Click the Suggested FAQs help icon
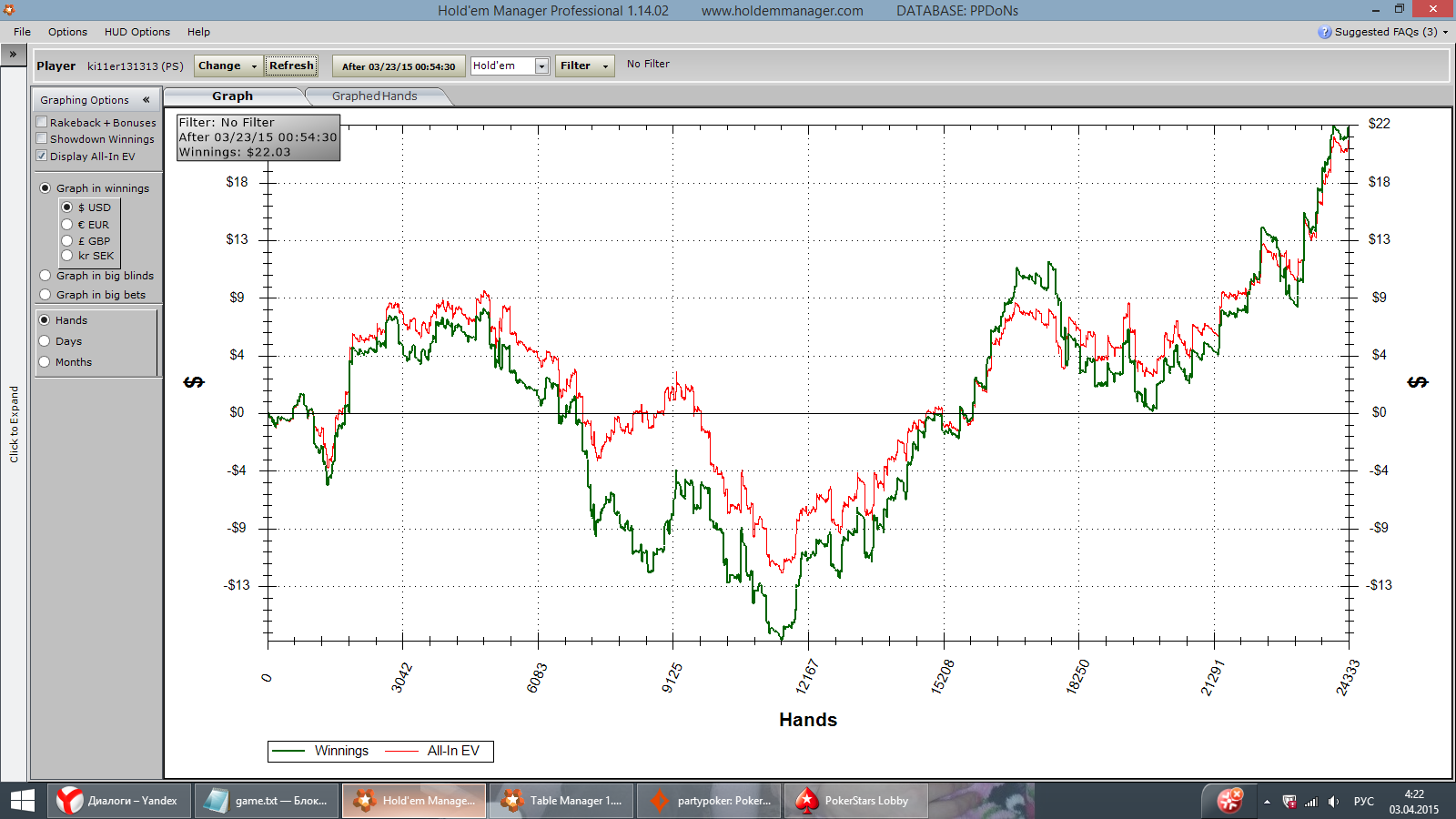Viewport: 1456px width, 819px height. click(x=1325, y=32)
